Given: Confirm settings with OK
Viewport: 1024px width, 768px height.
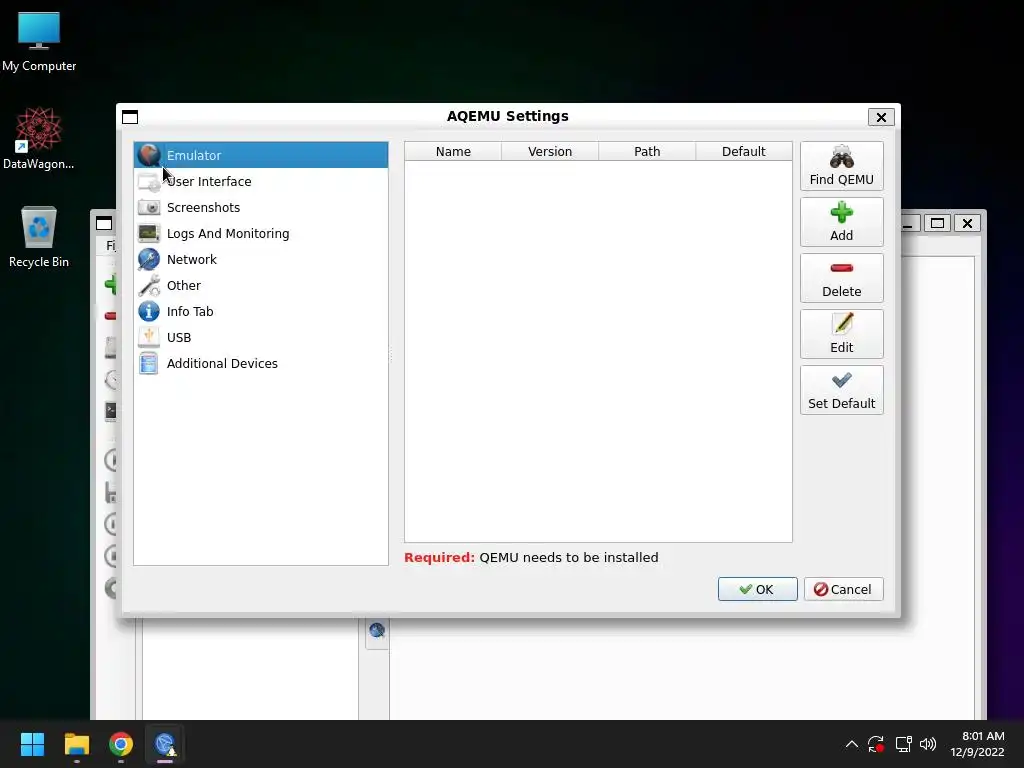Looking at the screenshot, I should click(x=758, y=589).
